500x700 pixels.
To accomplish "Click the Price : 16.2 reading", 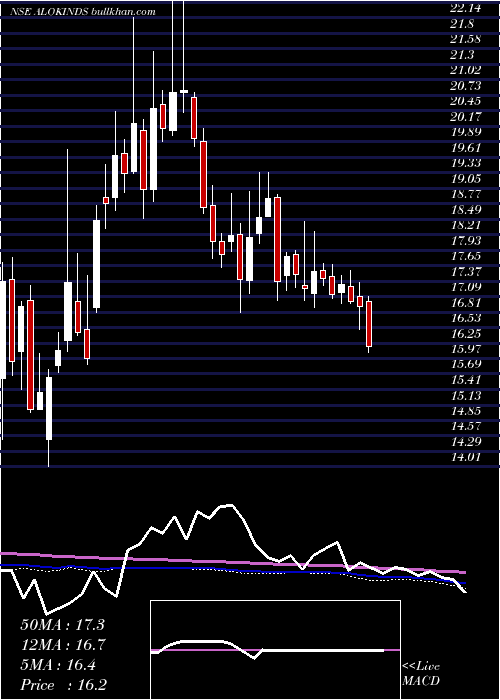I will pyautogui.click(x=64, y=685).
